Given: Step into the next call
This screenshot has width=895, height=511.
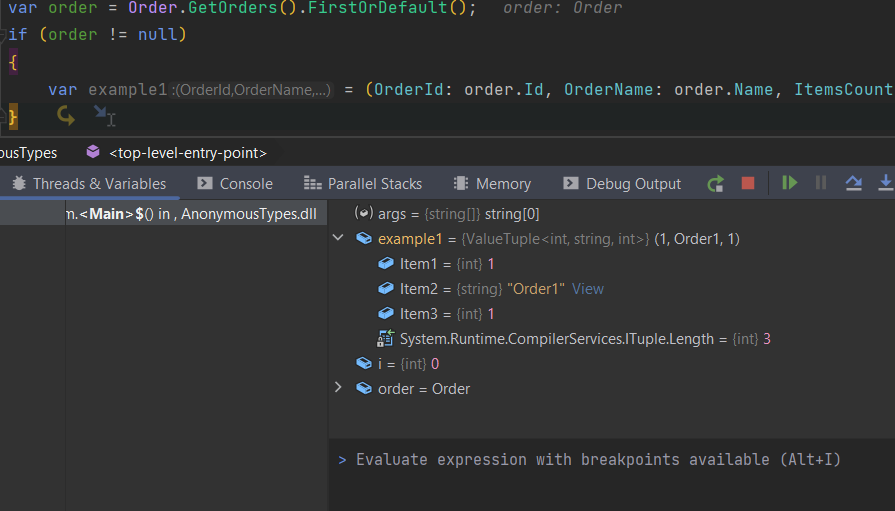Looking at the screenshot, I should (885, 183).
